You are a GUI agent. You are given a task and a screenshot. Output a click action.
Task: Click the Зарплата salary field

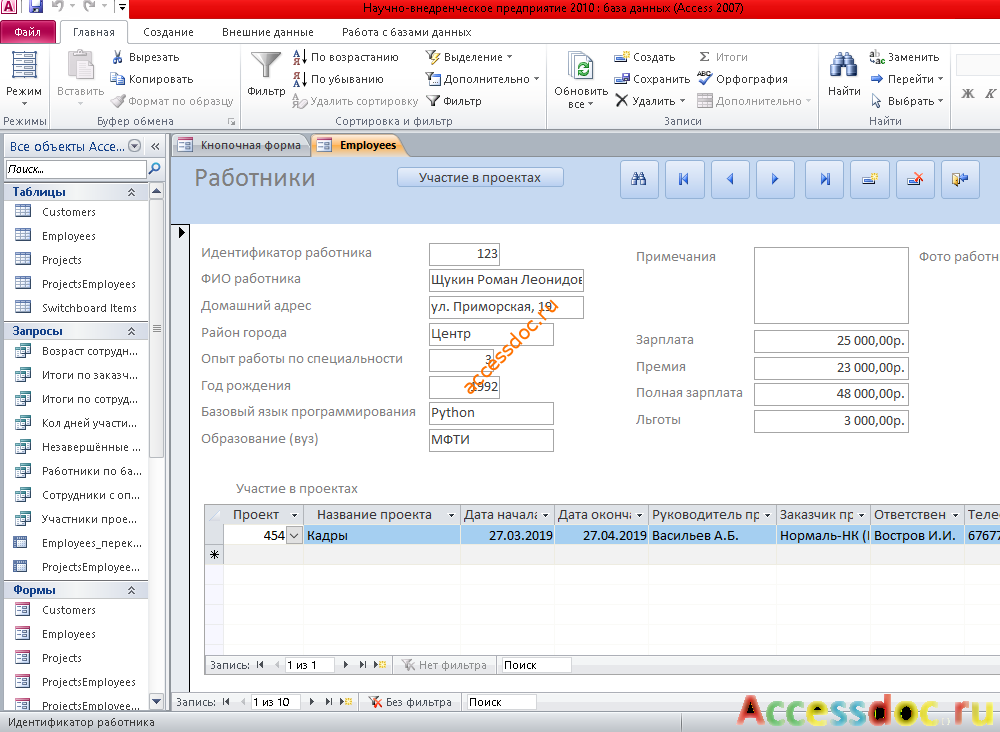831,341
